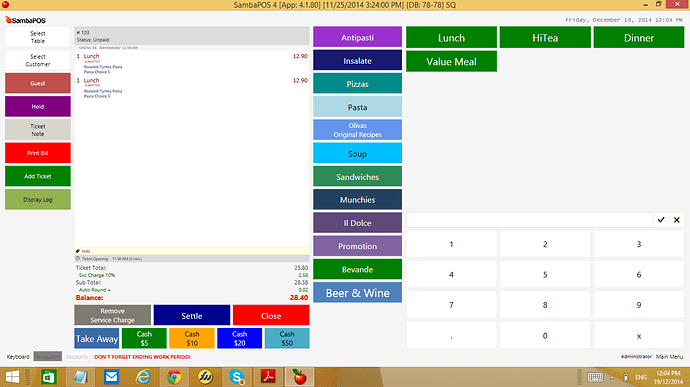The width and height of the screenshot is (690, 387).
Task: Add a Value Meal item
Action: [451, 61]
